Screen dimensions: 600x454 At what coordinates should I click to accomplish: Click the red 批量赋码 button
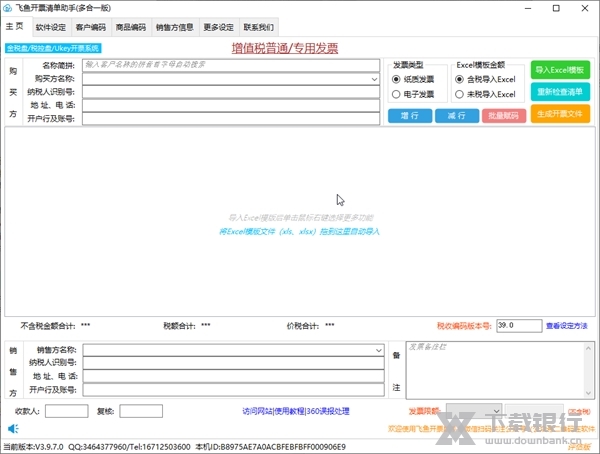click(504, 116)
